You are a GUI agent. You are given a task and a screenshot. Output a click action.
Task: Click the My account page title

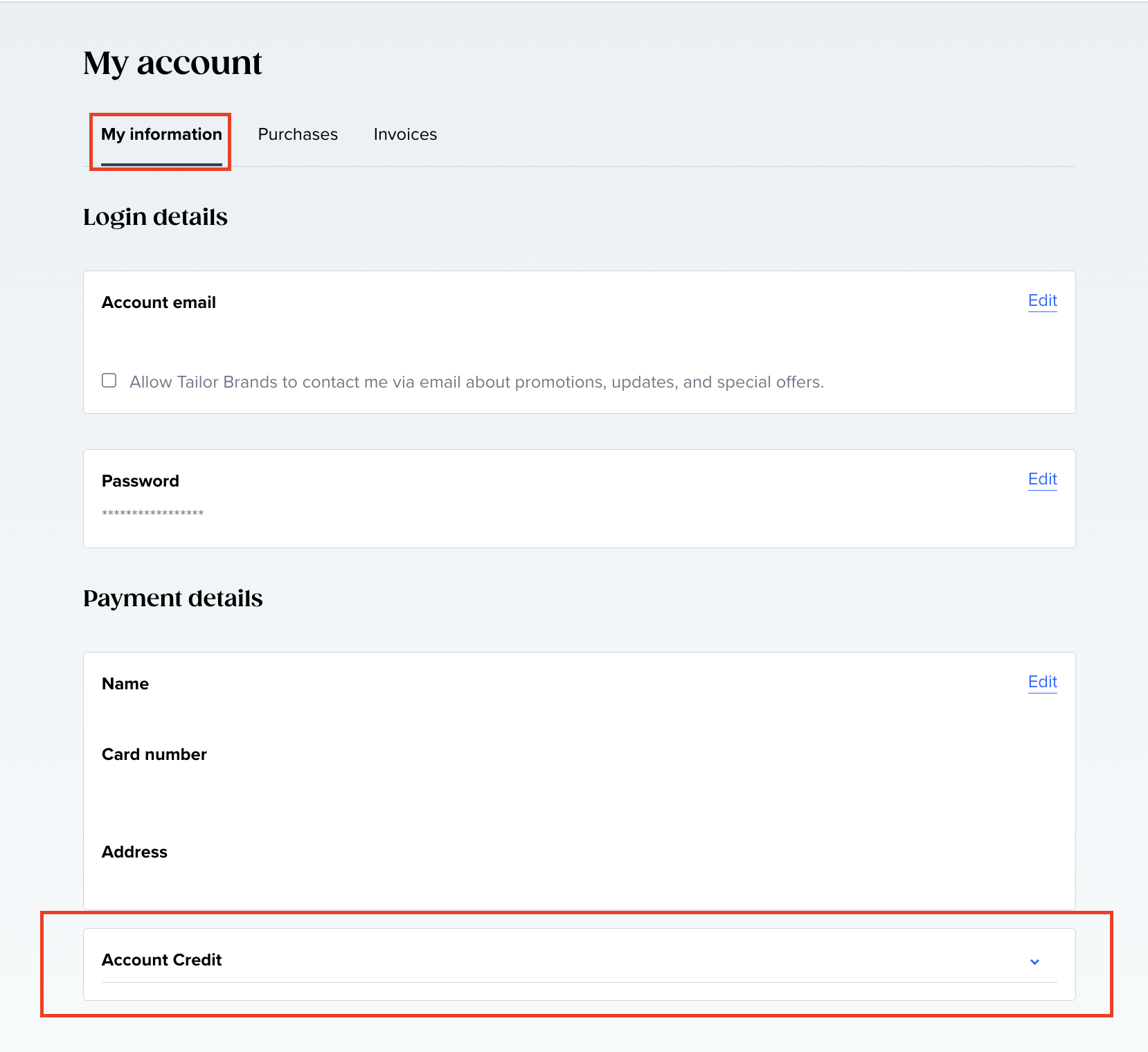pos(172,63)
